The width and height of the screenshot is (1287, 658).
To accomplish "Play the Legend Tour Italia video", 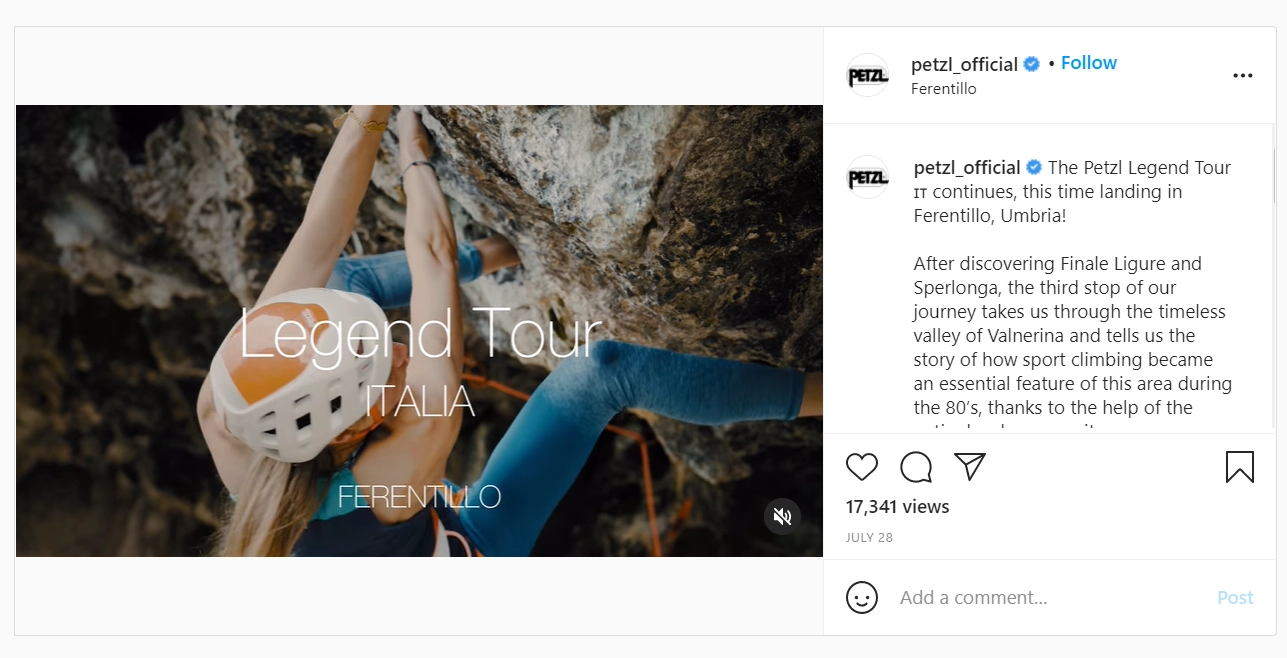I will coord(419,331).
